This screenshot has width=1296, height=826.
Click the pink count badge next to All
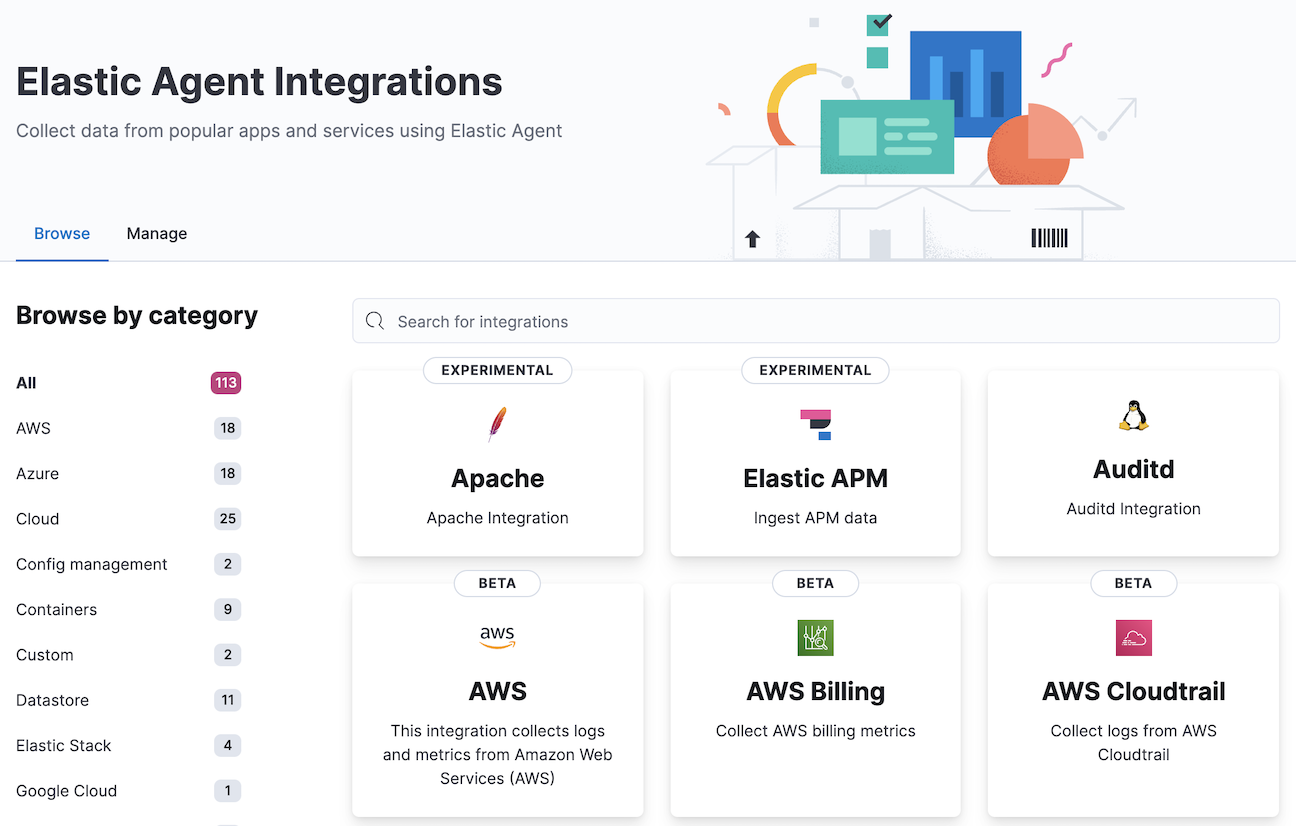click(x=226, y=383)
